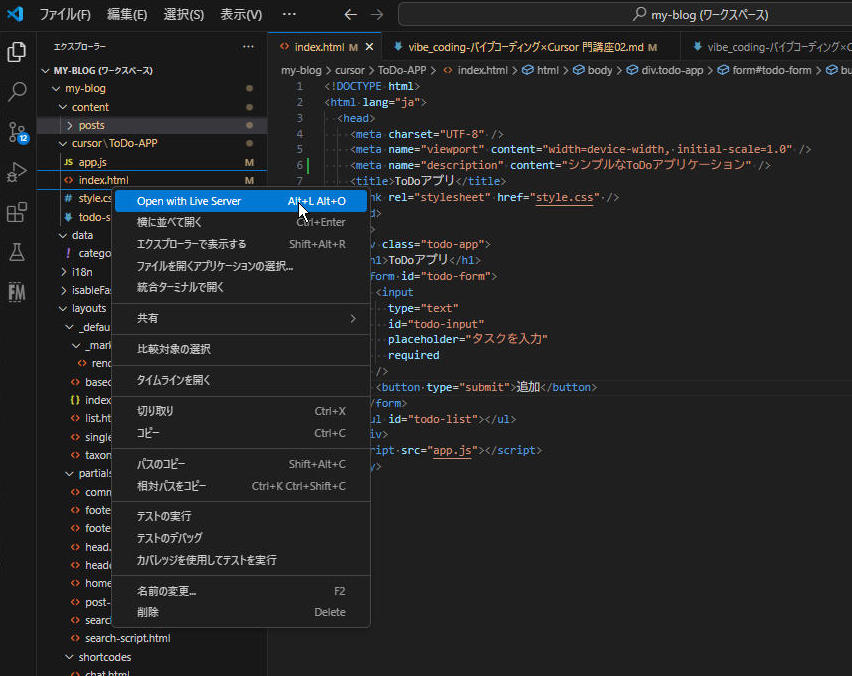Close the index.html editor tab
The image size is (852, 676).
pyautogui.click(x=369, y=47)
